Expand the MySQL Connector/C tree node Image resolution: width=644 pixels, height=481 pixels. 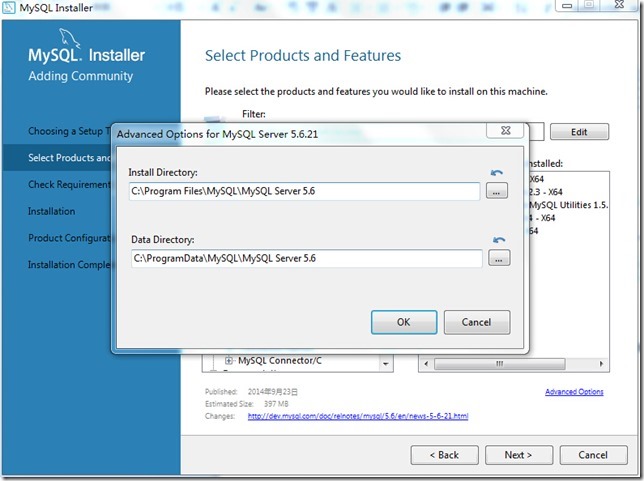pyautogui.click(x=229, y=360)
